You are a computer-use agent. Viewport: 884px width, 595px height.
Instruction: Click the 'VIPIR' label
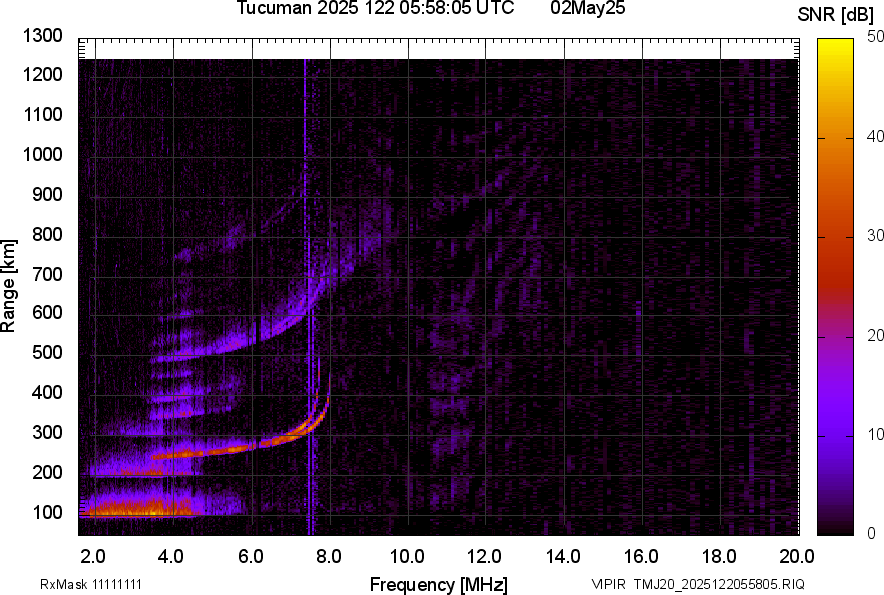[x=608, y=584]
